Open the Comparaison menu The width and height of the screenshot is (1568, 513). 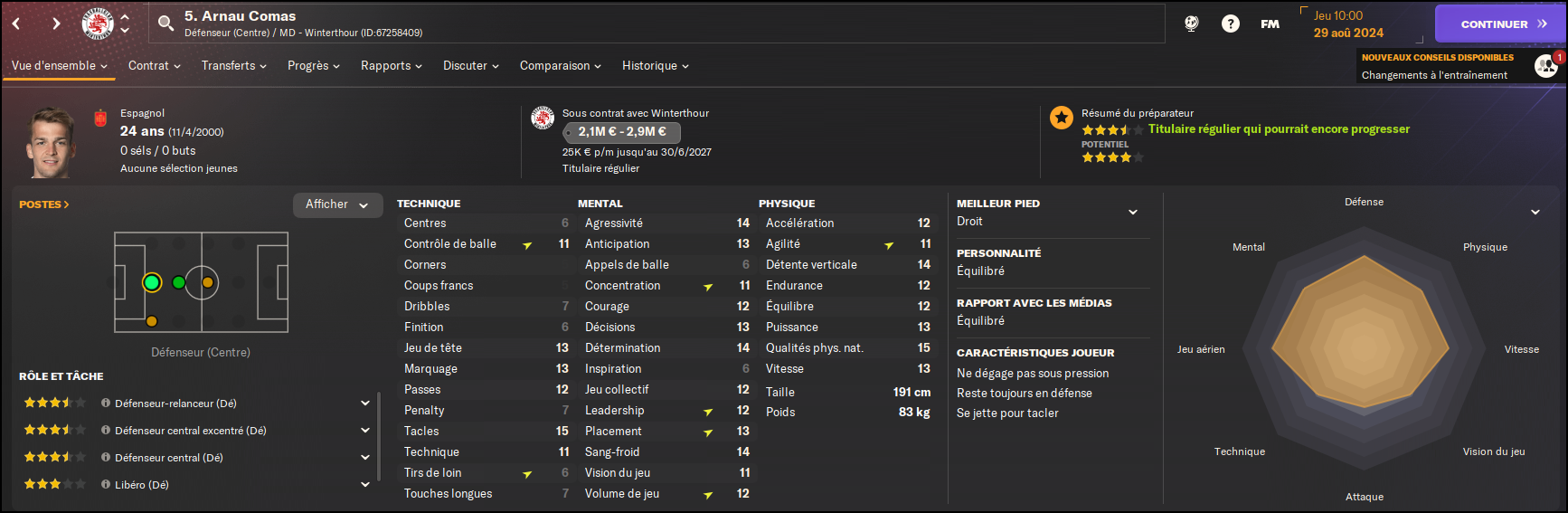pyautogui.click(x=561, y=66)
